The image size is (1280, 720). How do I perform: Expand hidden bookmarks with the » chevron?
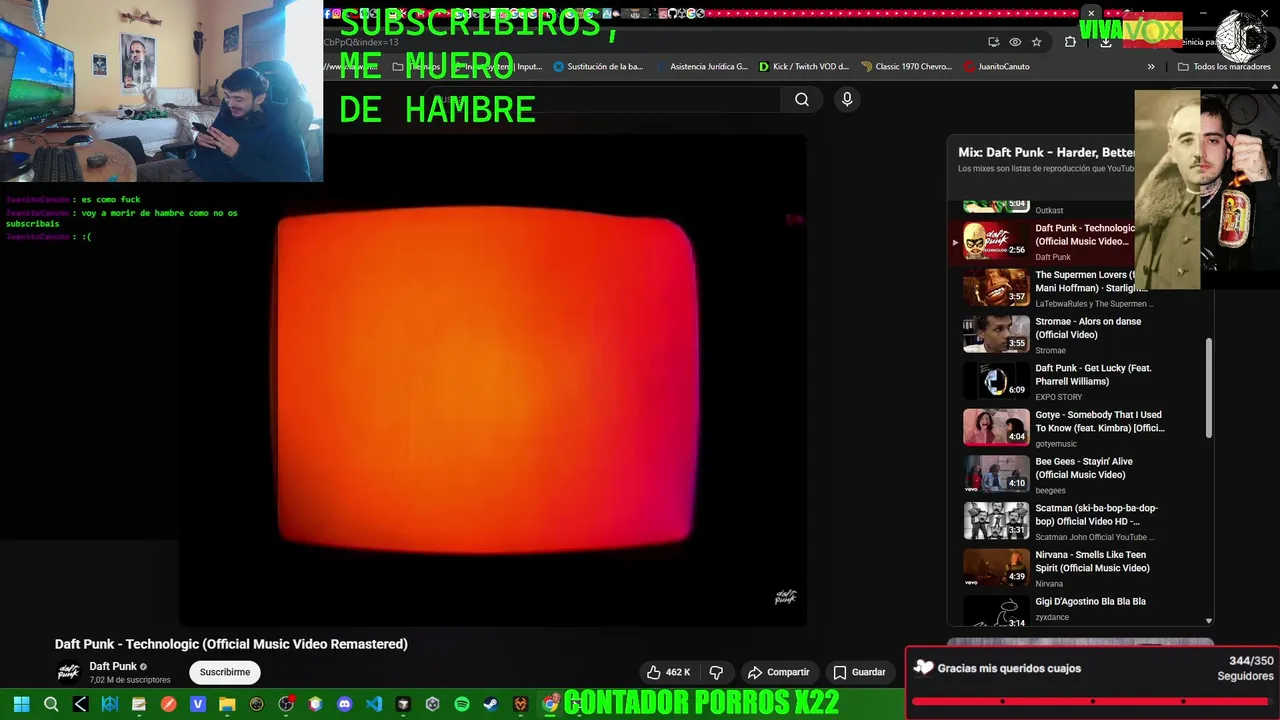(1151, 67)
